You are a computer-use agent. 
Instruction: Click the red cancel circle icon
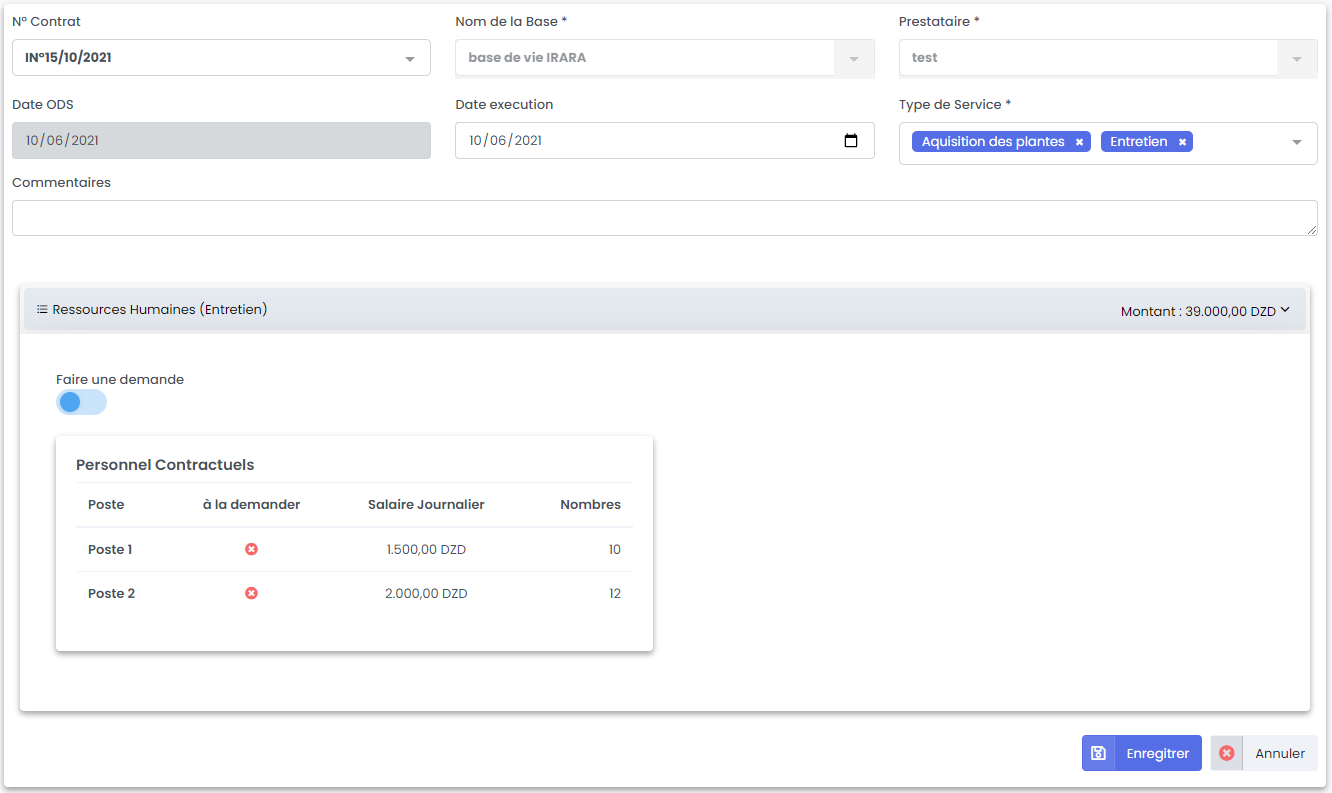[x=1227, y=753]
